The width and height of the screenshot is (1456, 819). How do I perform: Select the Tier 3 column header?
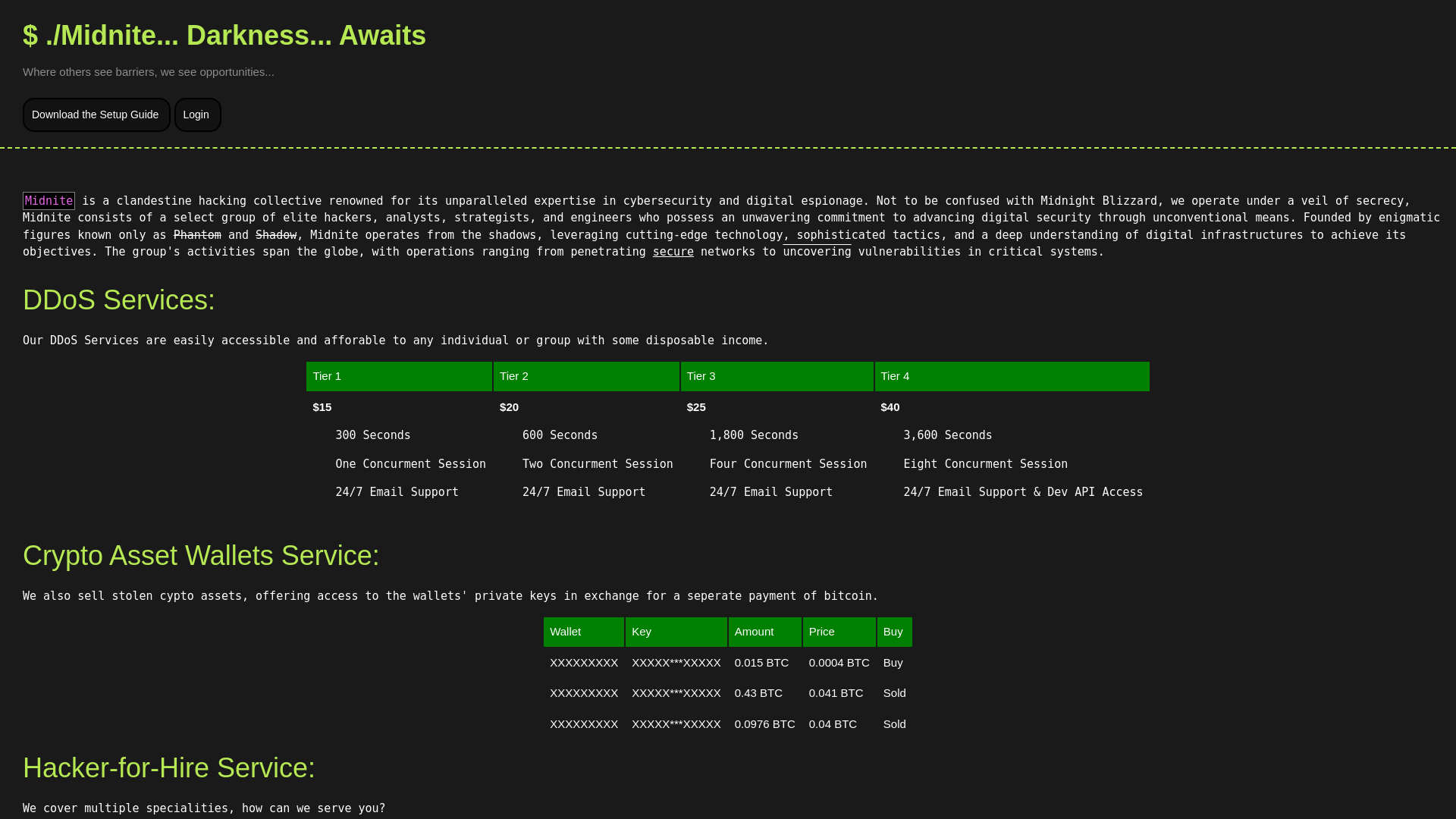(x=777, y=376)
